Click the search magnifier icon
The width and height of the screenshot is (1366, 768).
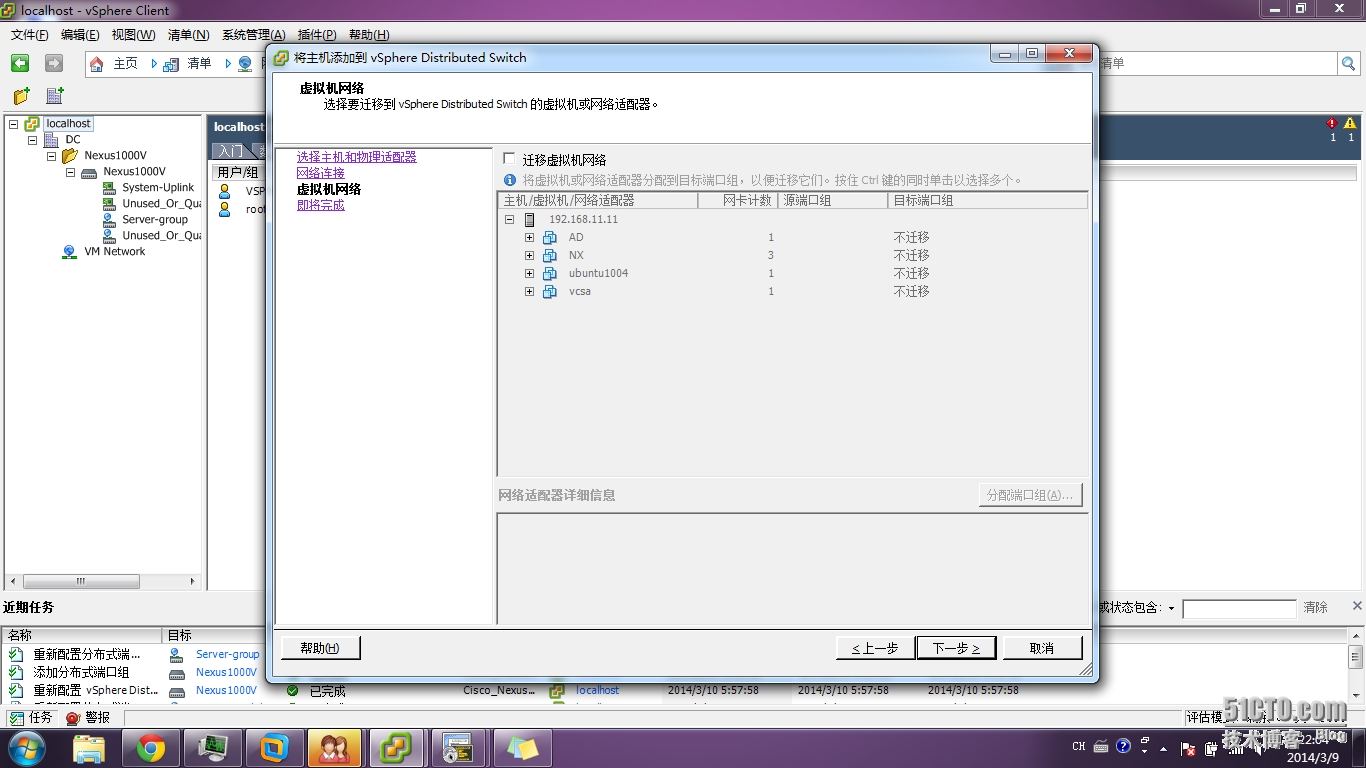coord(1348,64)
